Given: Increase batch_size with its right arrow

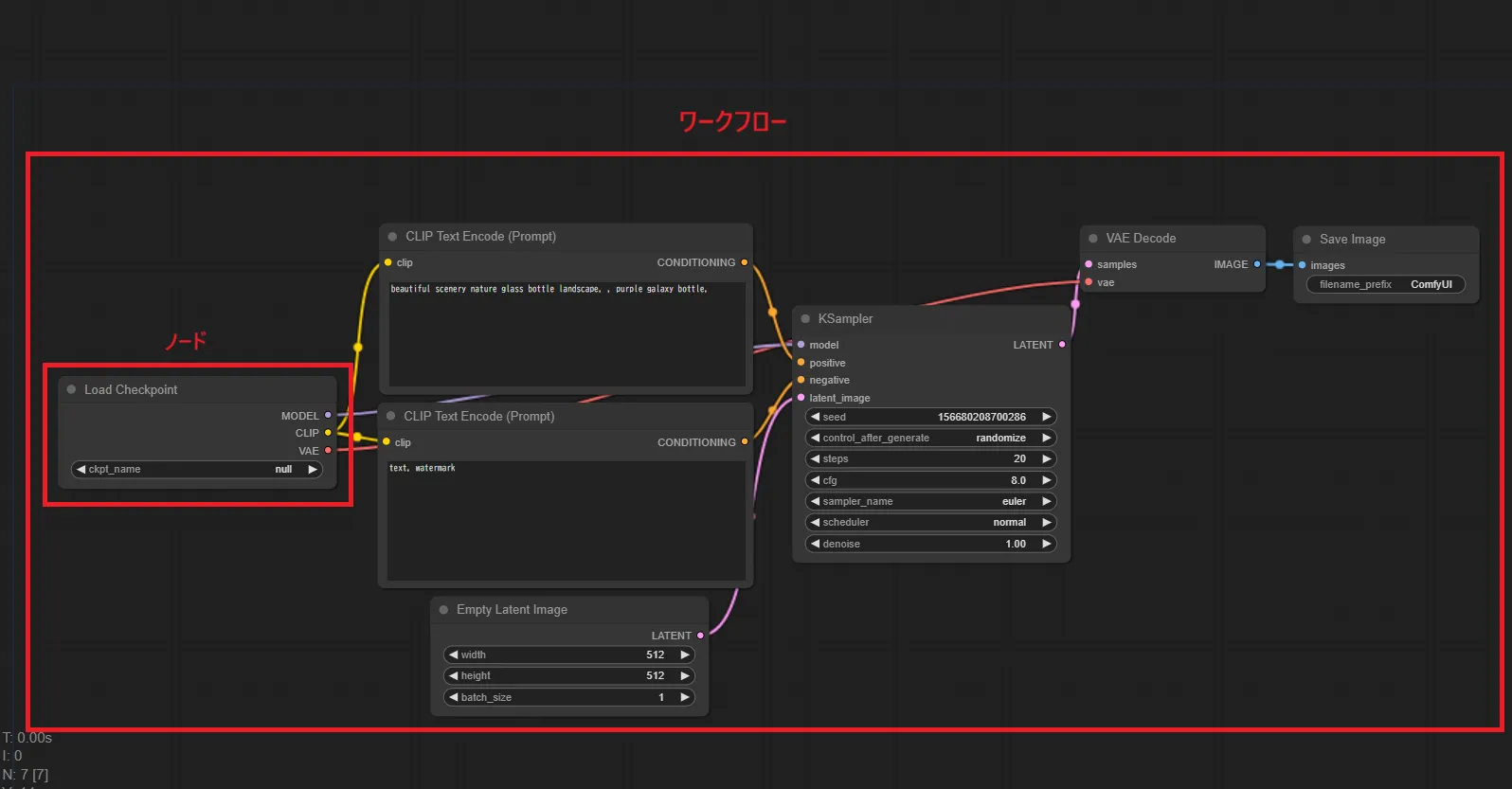Looking at the screenshot, I should point(685,697).
